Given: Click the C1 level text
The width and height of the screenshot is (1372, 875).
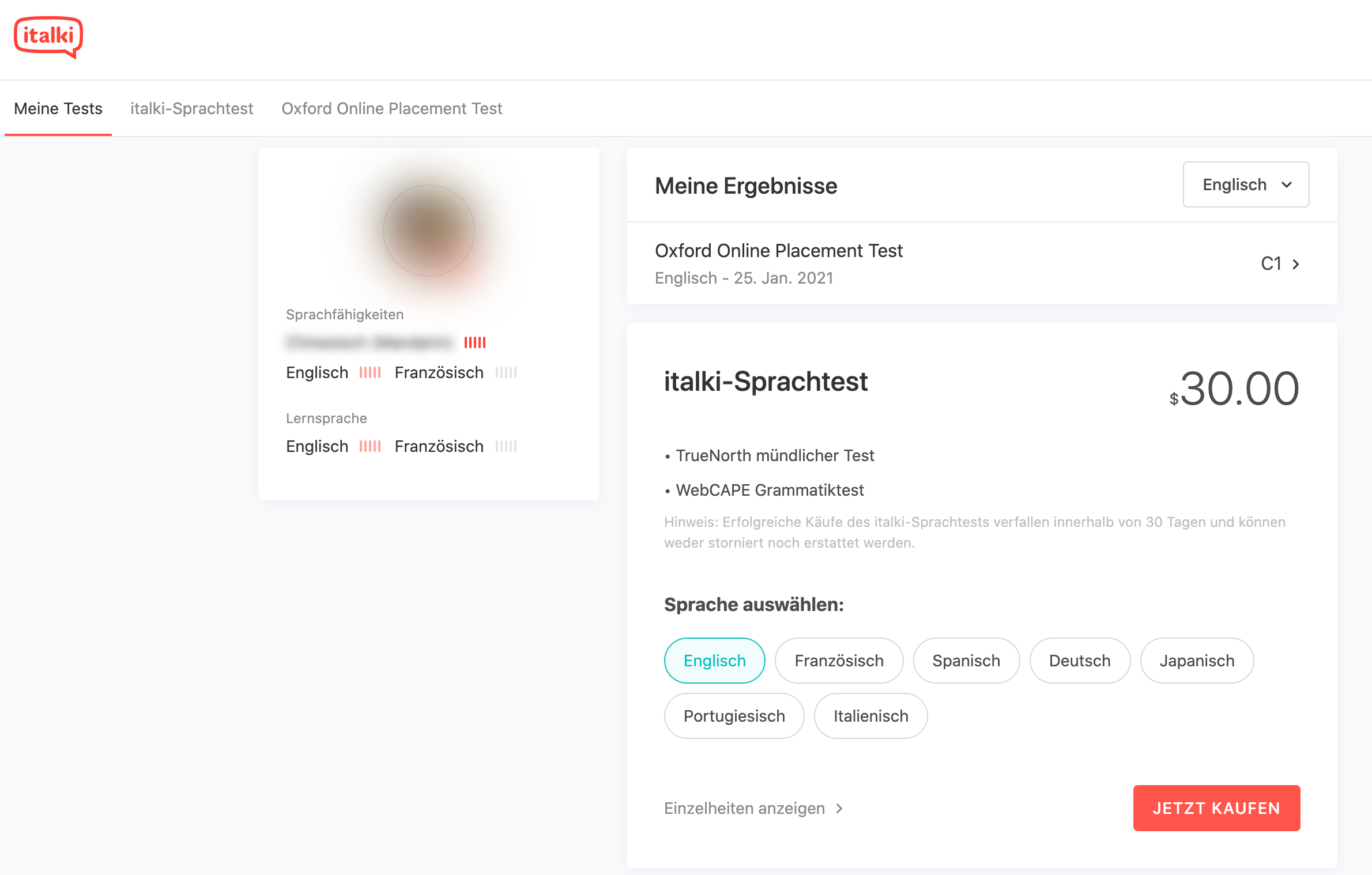Looking at the screenshot, I should click(x=1271, y=264).
